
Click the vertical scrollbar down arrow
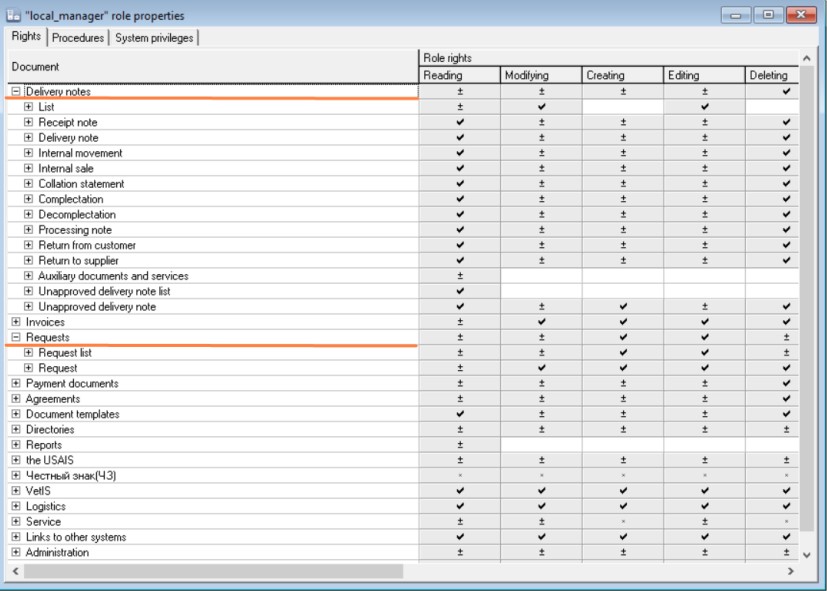pyautogui.click(x=807, y=553)
